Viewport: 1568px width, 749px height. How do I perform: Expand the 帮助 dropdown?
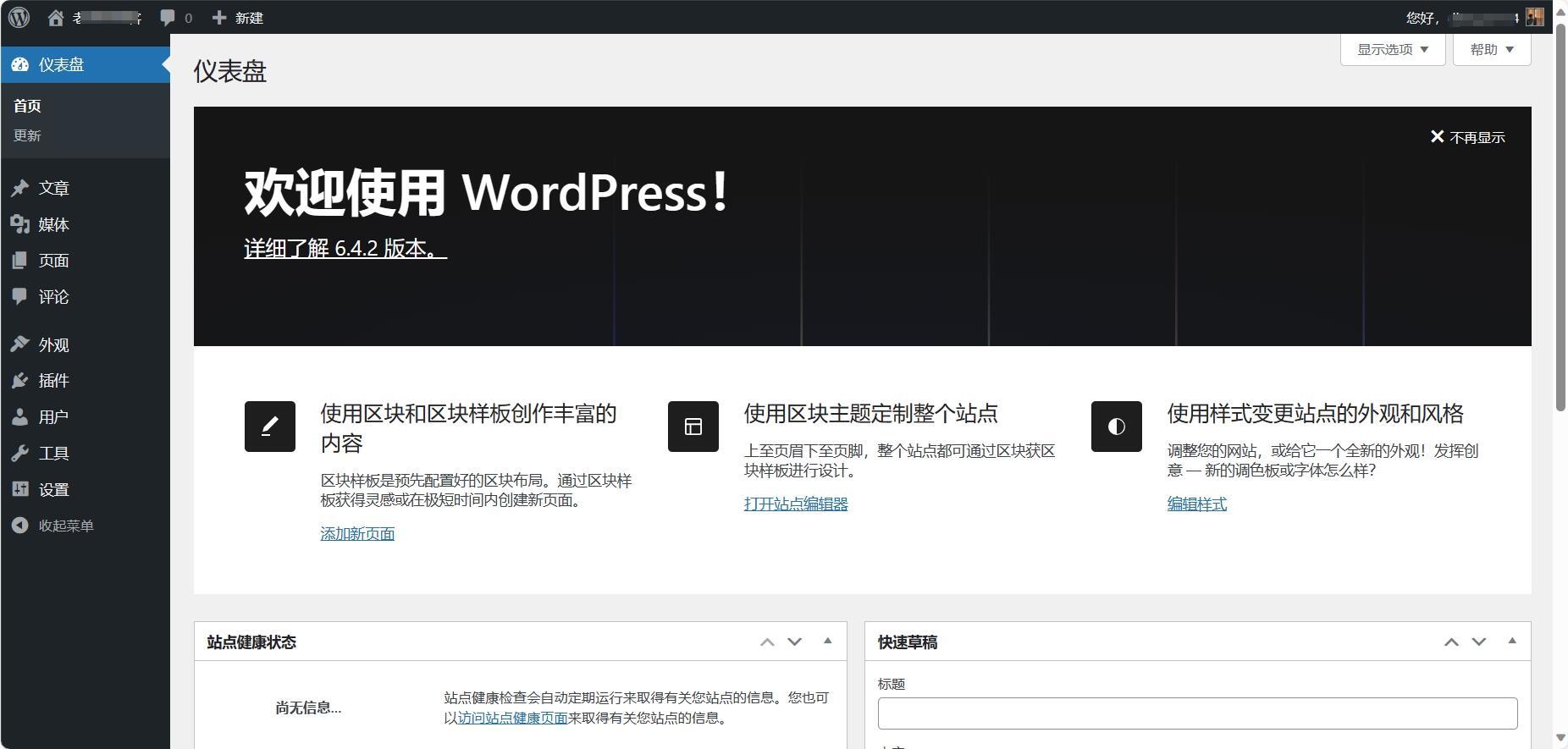pos(1492,49)
